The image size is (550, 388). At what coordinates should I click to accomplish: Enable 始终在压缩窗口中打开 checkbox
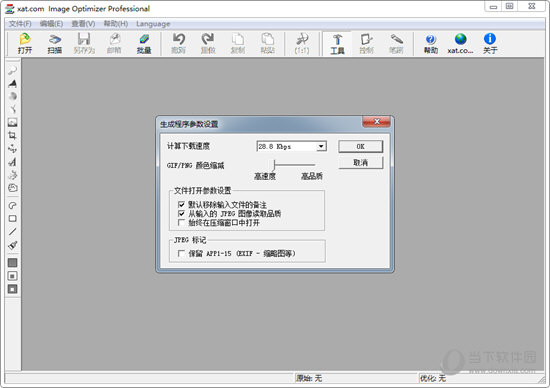[x=181, y=222]
